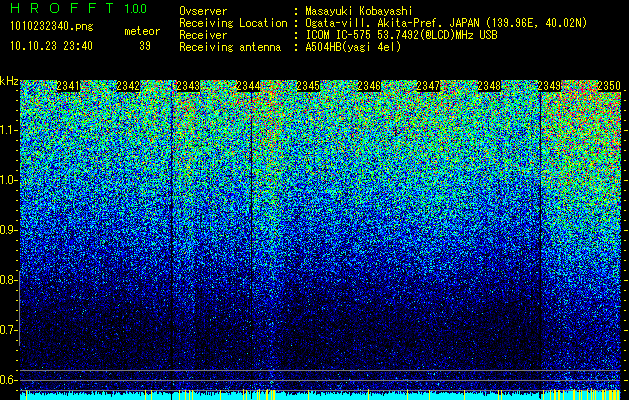Click the 0.9 frequency axis label
This screenshot has height=400, width=629.
point(8,230)
